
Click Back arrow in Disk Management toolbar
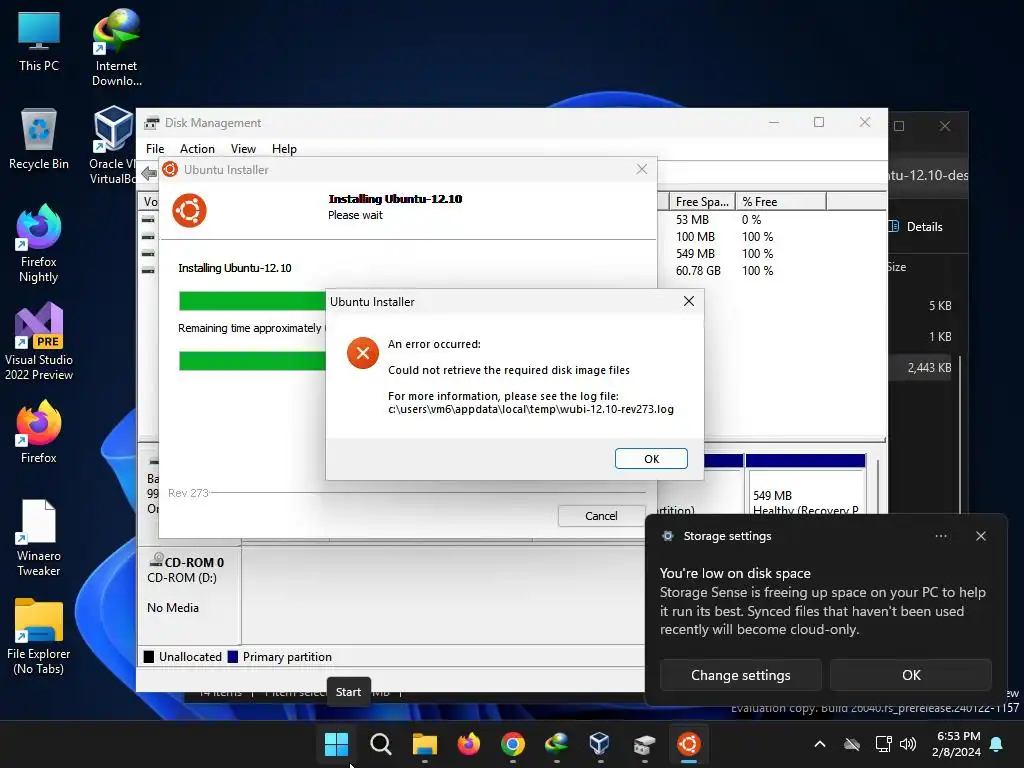(x=149, y=173)
